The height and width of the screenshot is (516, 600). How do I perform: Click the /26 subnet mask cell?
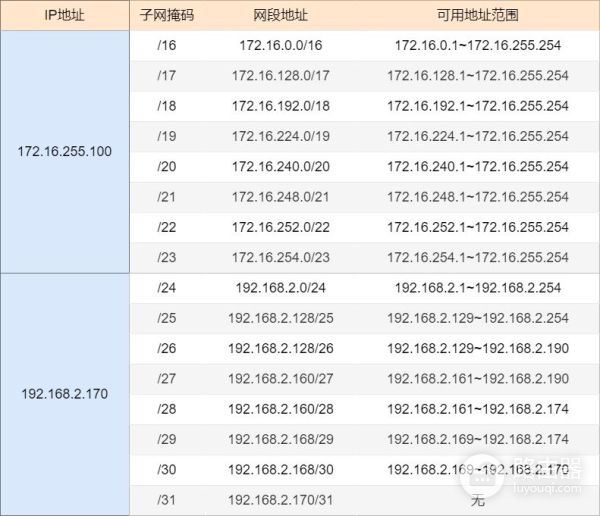point(166,348)
